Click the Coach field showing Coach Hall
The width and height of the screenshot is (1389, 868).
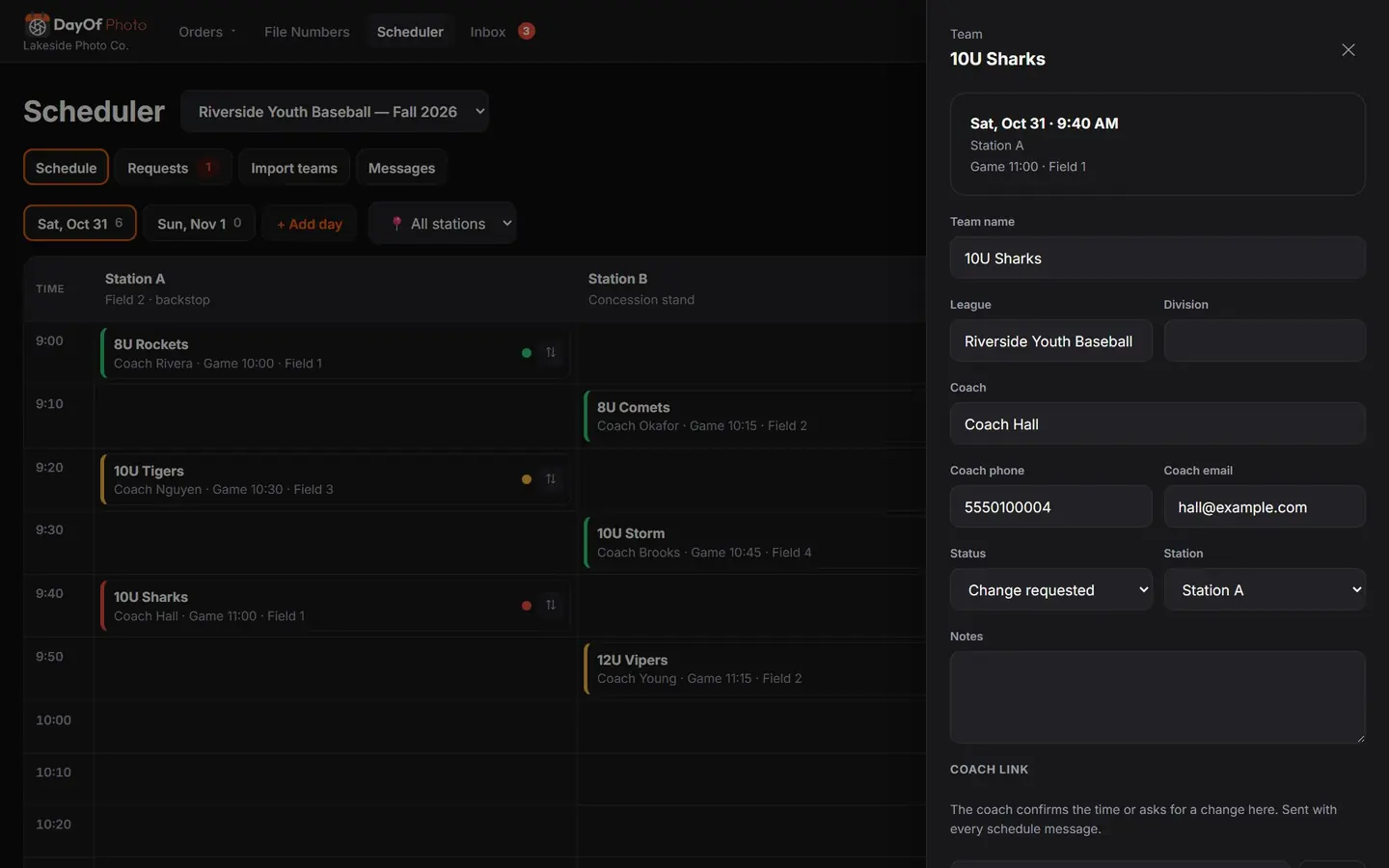coord(1157,423)
